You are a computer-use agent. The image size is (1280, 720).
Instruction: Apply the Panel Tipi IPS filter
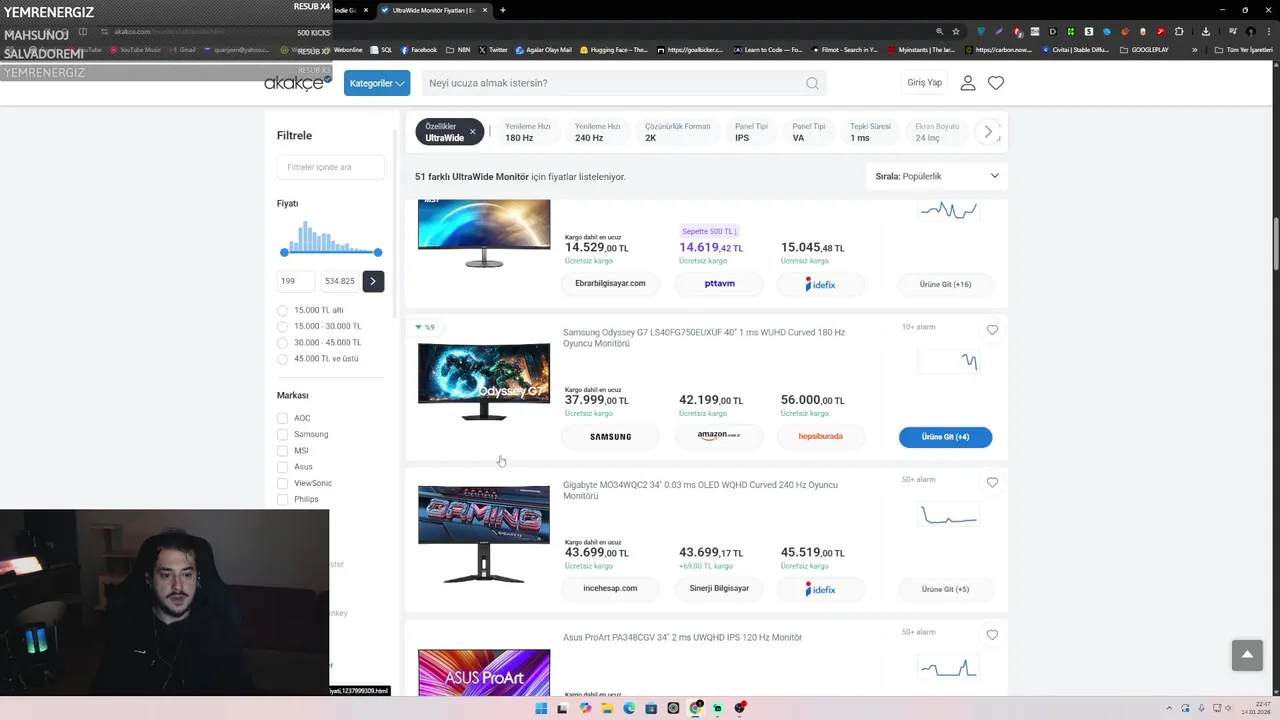coord(751,132)
